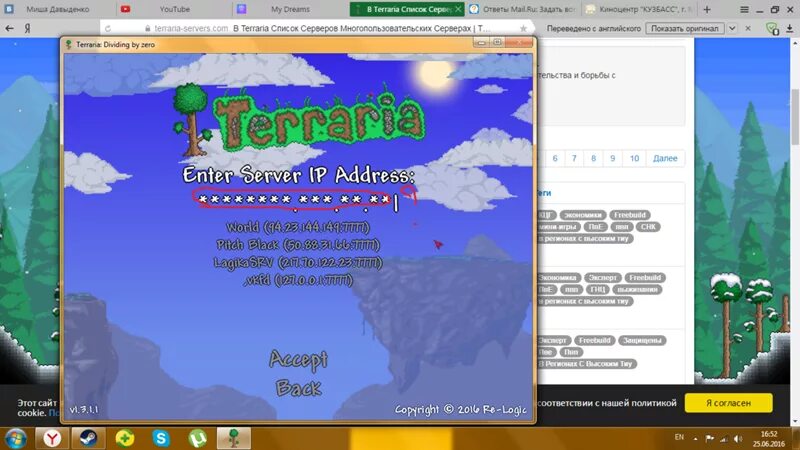
Task: Switch to the Киноцентр КУЗБАСС tab
Action: (640, 9)
